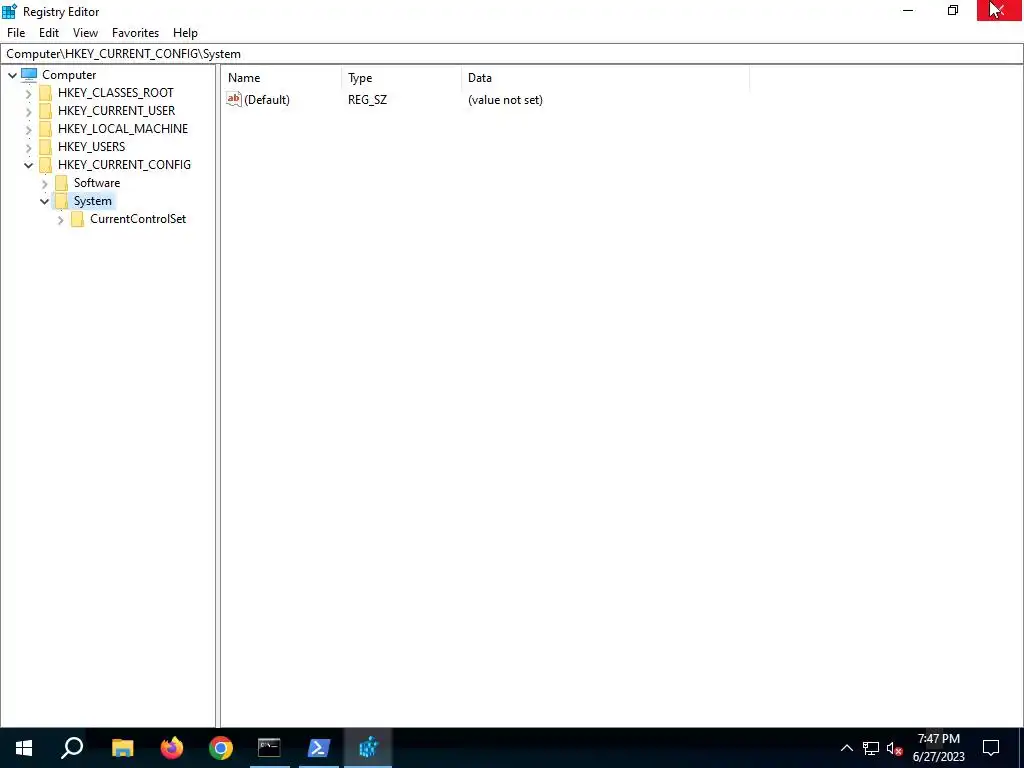Open the taskbar clock and date
Viewport: 1024px width, 768px height.
938,748
